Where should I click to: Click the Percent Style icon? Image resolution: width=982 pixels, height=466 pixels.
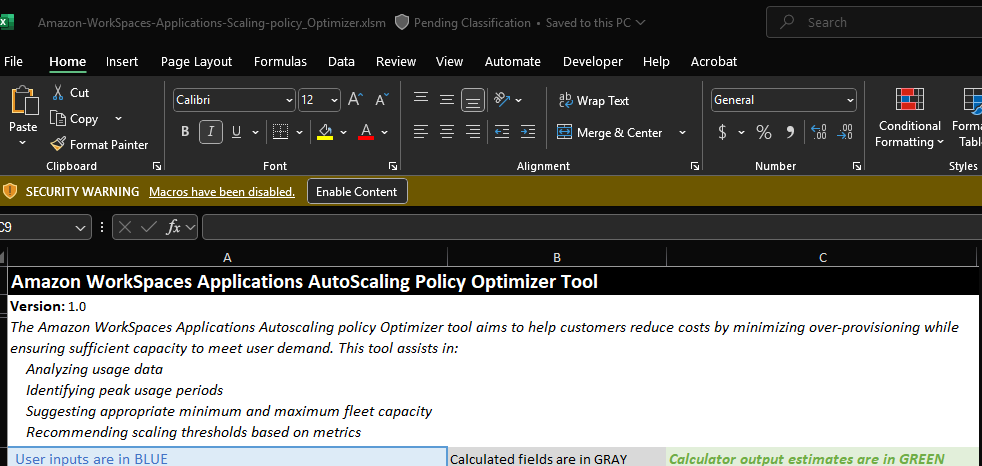(764, 132)
